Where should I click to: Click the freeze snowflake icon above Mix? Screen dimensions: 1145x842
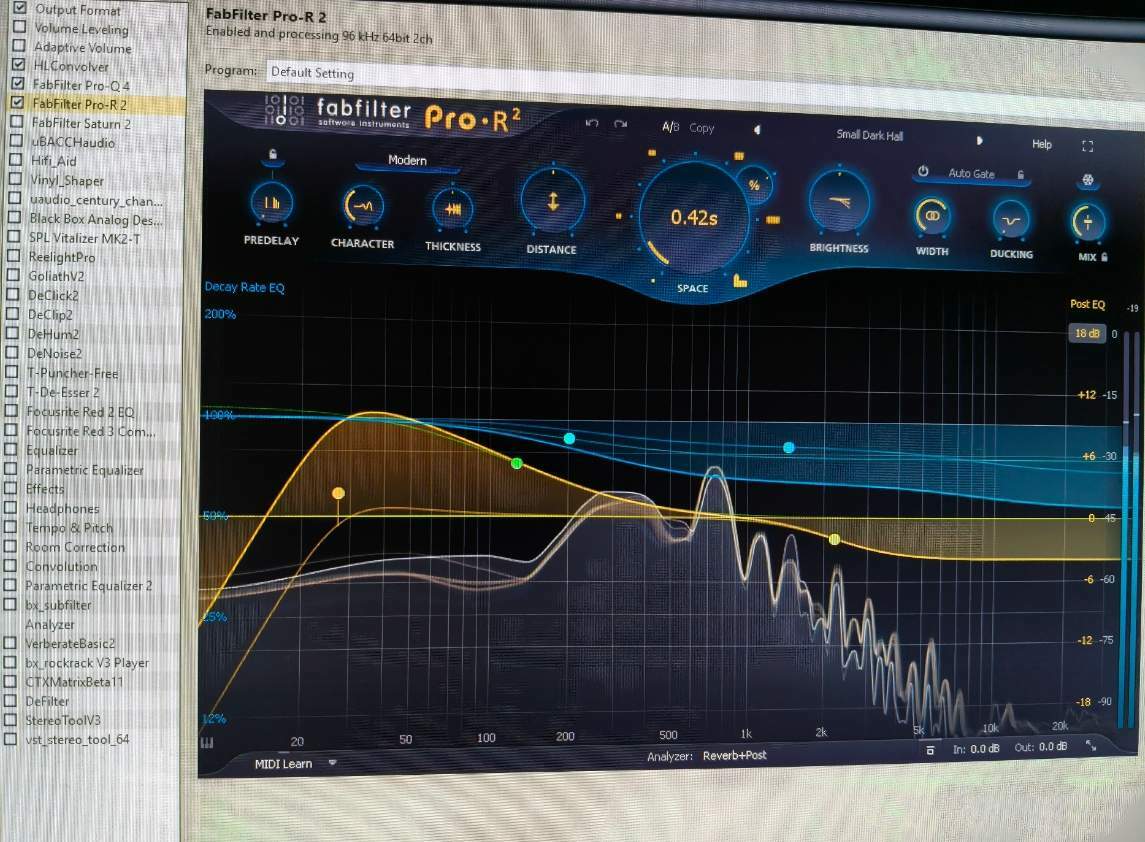(x=1085, y=181)
